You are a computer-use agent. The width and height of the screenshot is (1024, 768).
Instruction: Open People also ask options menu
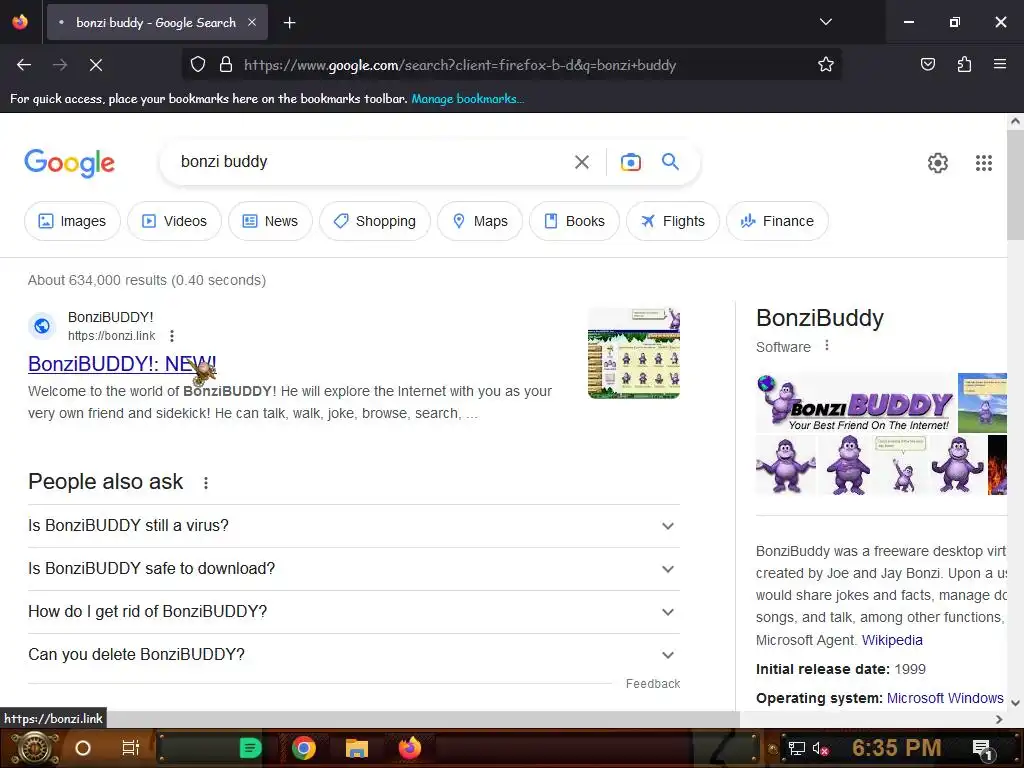click(x=206, y=483)
